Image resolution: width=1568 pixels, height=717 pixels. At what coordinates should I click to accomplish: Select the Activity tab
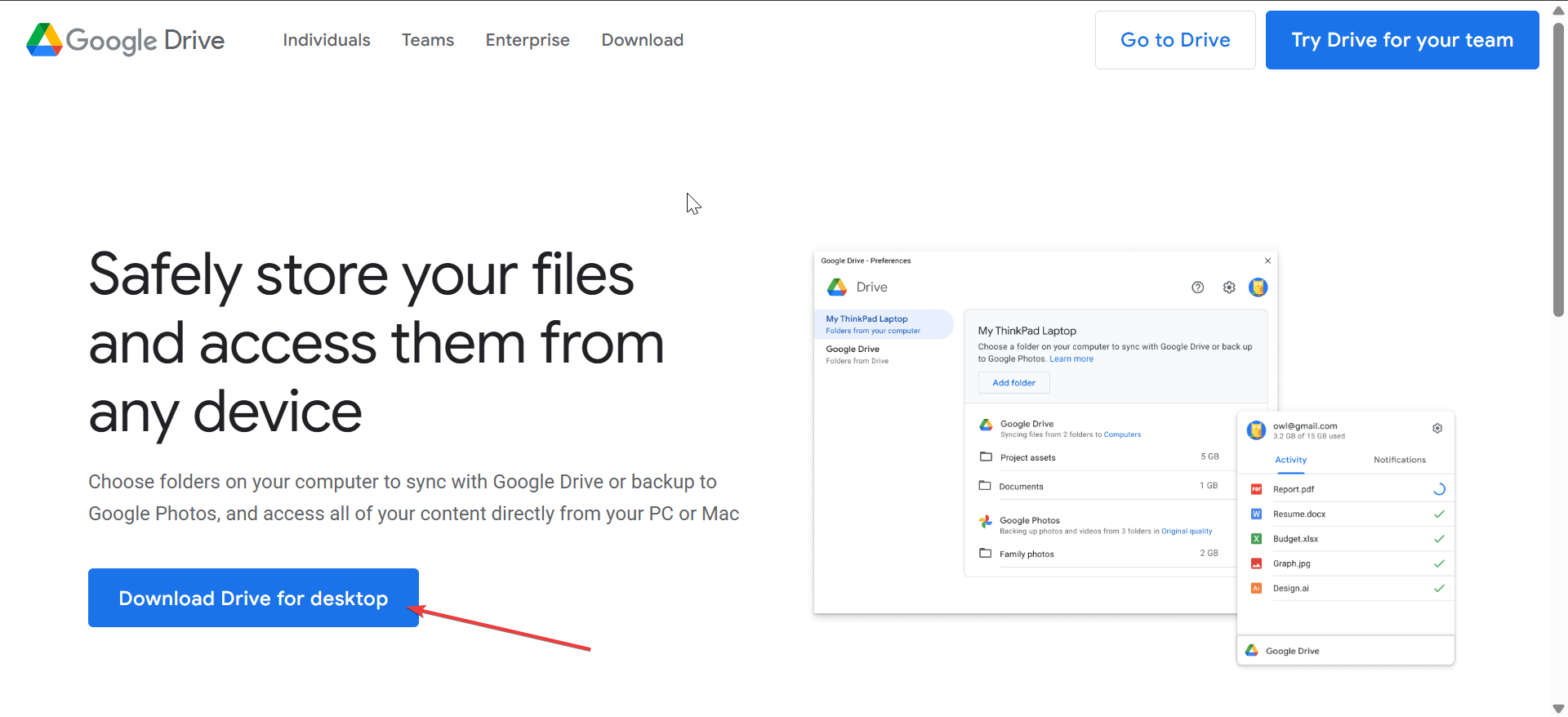click(x=1290, y=460)
